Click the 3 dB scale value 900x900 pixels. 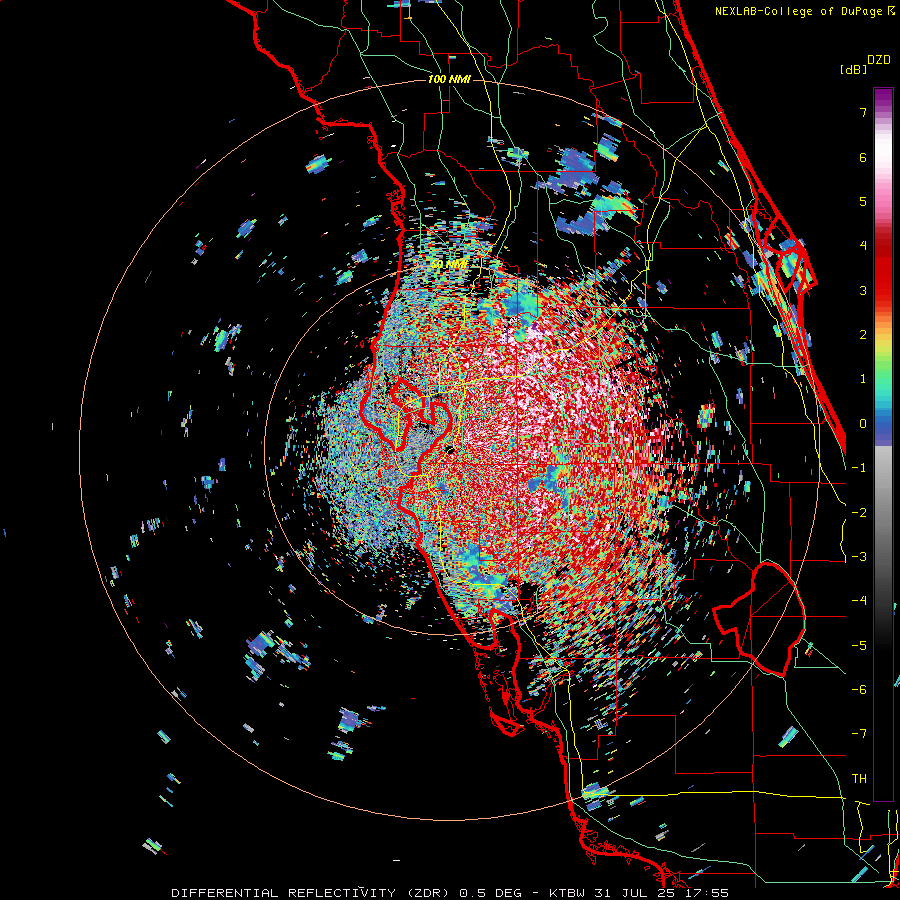863,290
